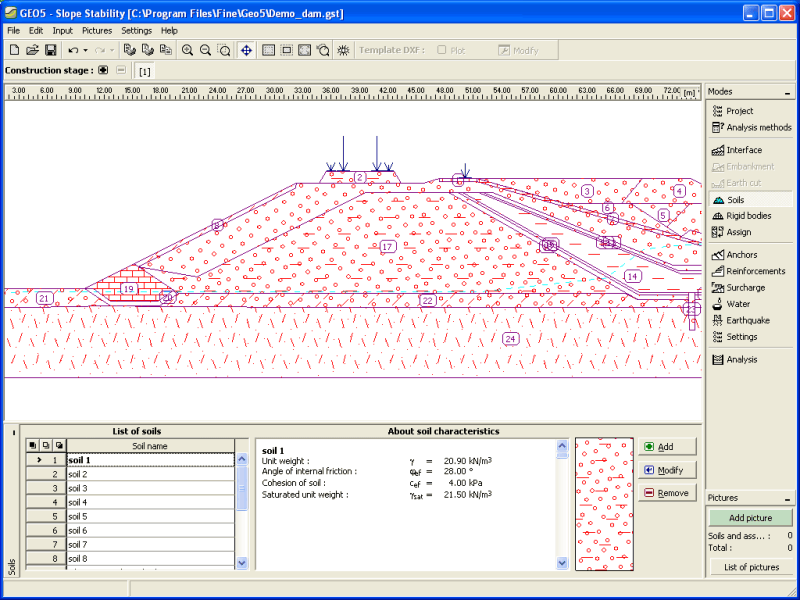Viewport: 800px width, 600px height.
Task: Open the Undo history dropdown arrow
Action: (x=85, y=51)
